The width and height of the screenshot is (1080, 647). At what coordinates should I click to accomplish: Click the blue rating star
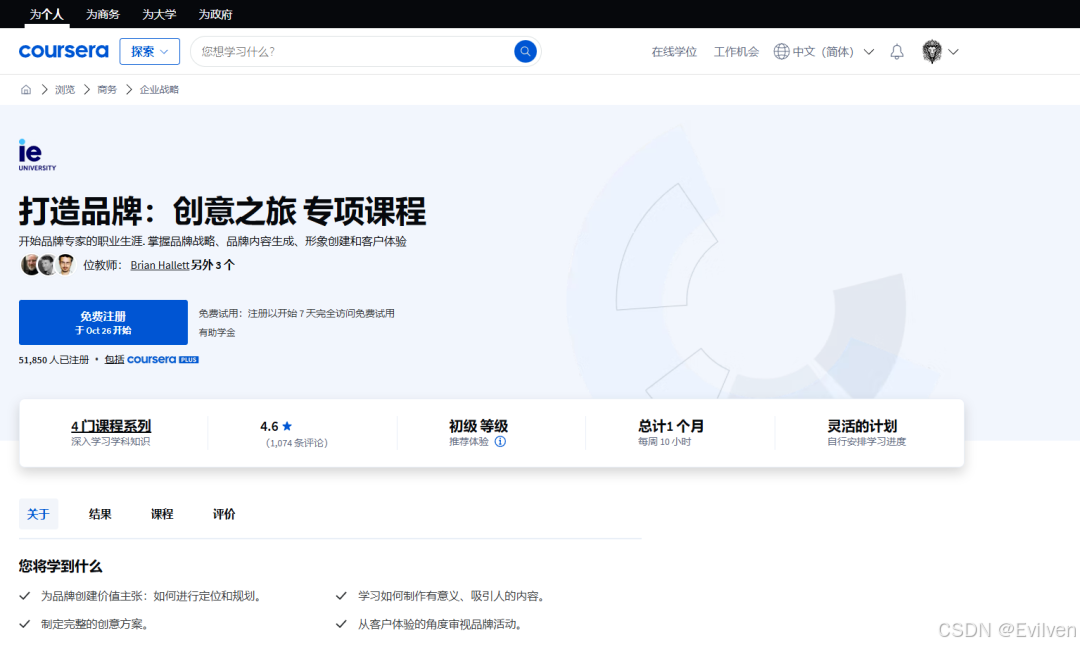(287, 427)
